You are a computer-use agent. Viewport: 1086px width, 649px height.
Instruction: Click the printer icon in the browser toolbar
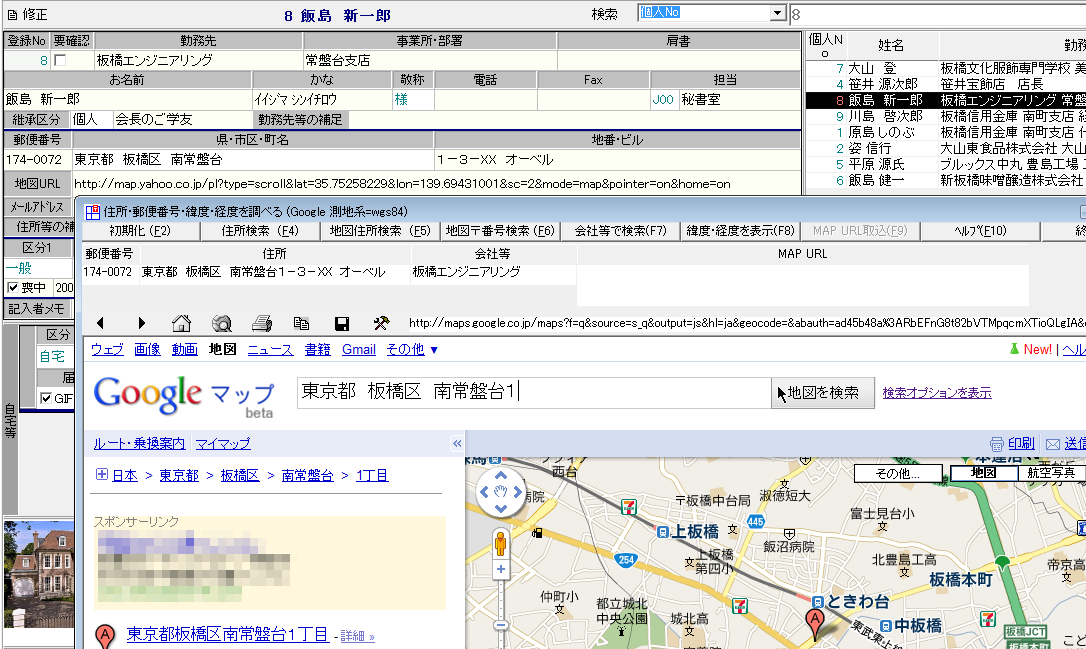[x=262, y=323]
